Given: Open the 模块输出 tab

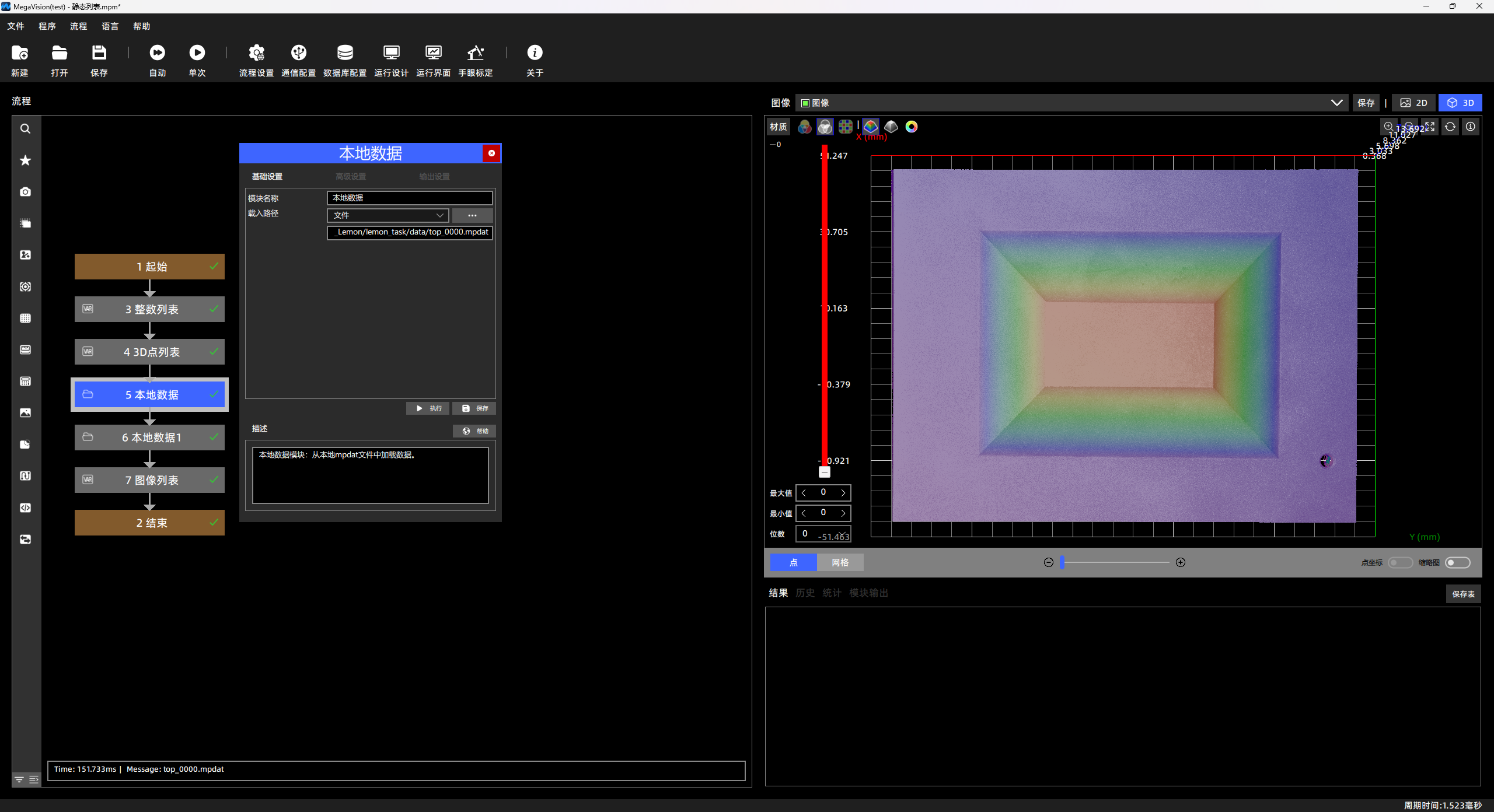Looking at the screenshot, I should (868, 593).
